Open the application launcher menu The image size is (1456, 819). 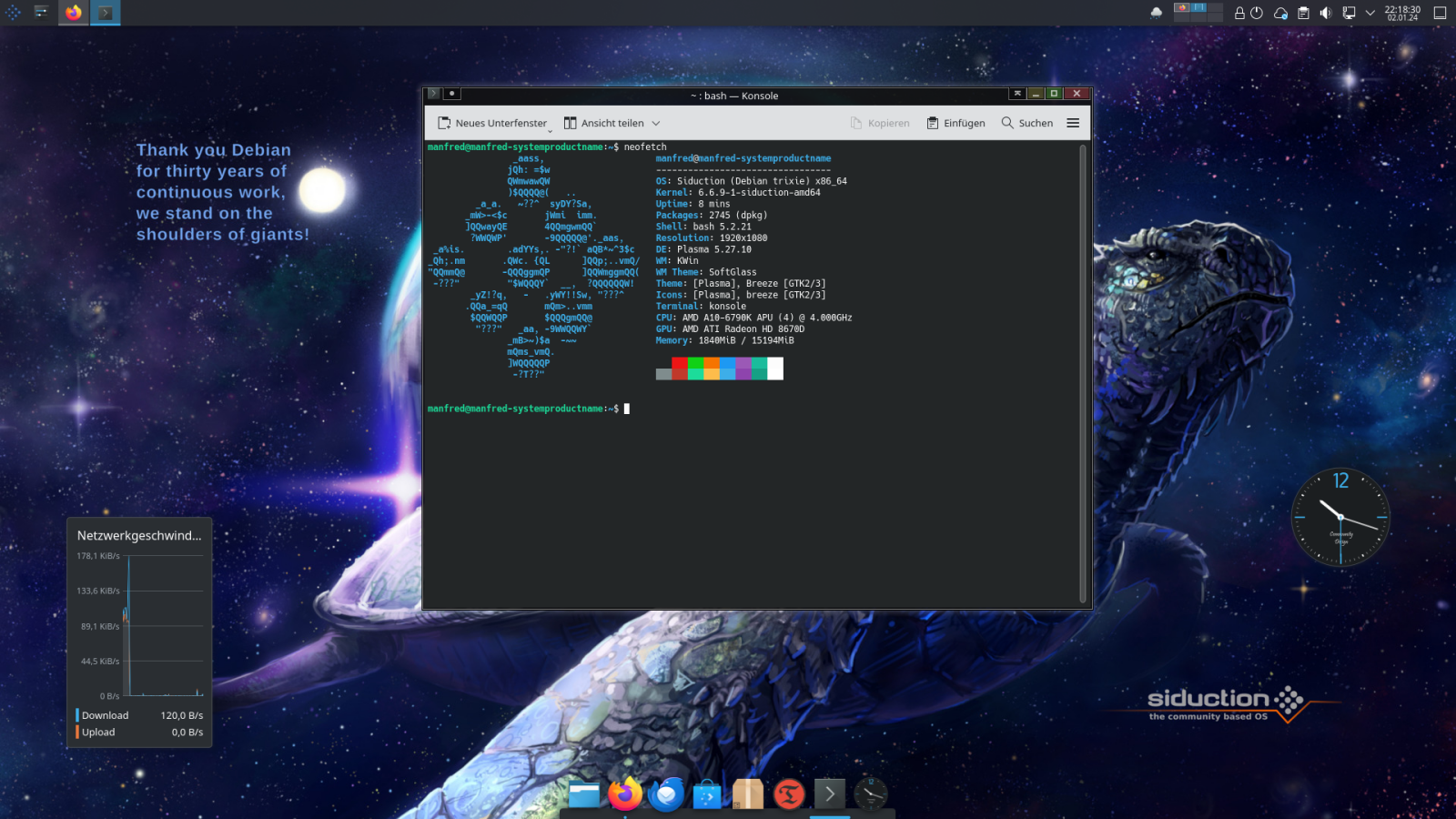coord(14,13)
